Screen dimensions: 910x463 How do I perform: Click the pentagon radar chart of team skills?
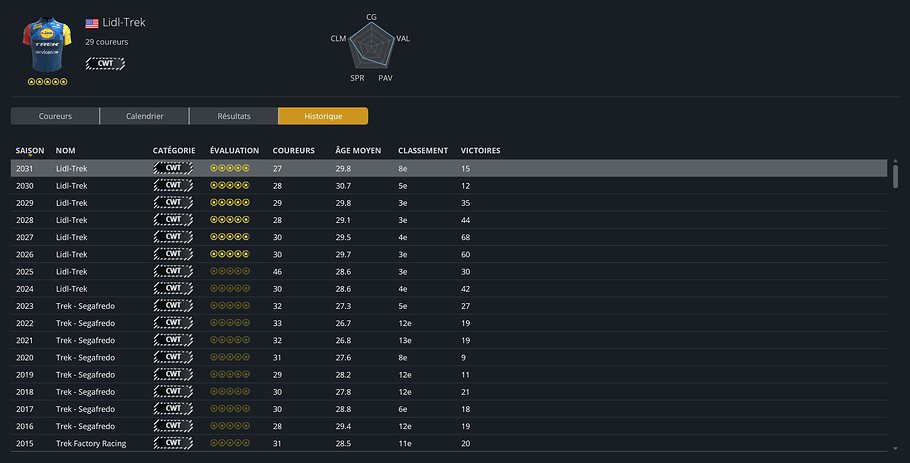pyautogui.click(x=371, y=48)
